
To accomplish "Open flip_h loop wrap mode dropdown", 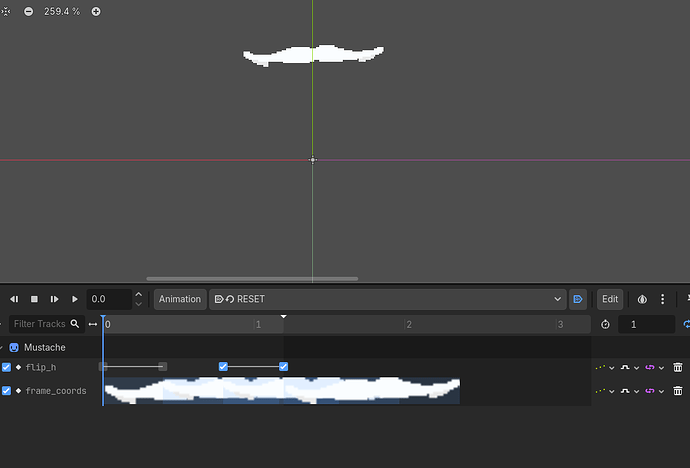I will pos(654,367).
